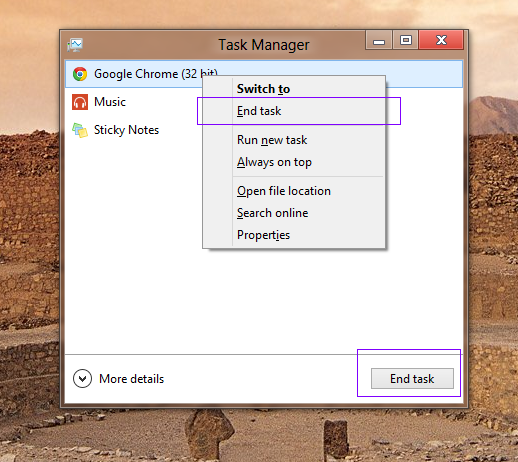Toggle Always on top menu option
Viewport: 518px width, 462px height.
pyautogui.click(x=294, y=162)
